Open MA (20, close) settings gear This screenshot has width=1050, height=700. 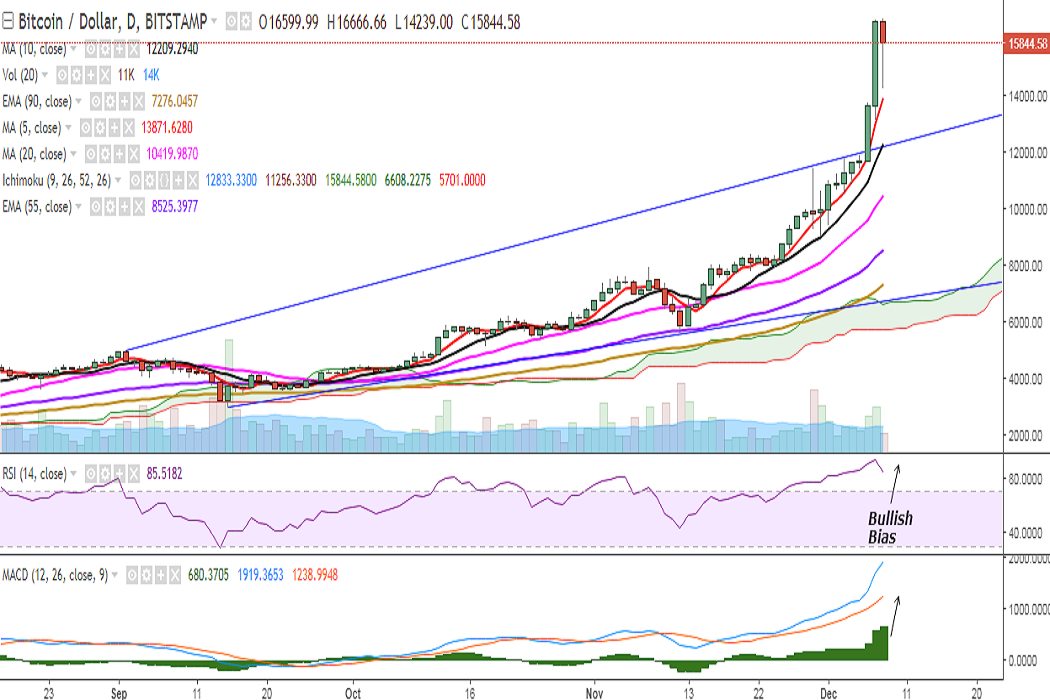tap(105, 154)
